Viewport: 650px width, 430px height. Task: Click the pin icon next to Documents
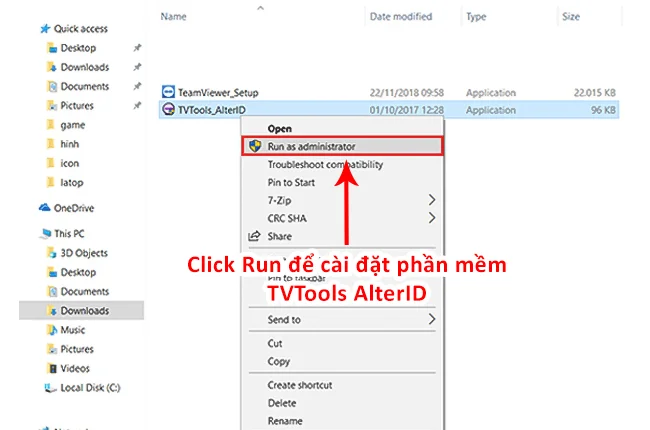point(137,86)
